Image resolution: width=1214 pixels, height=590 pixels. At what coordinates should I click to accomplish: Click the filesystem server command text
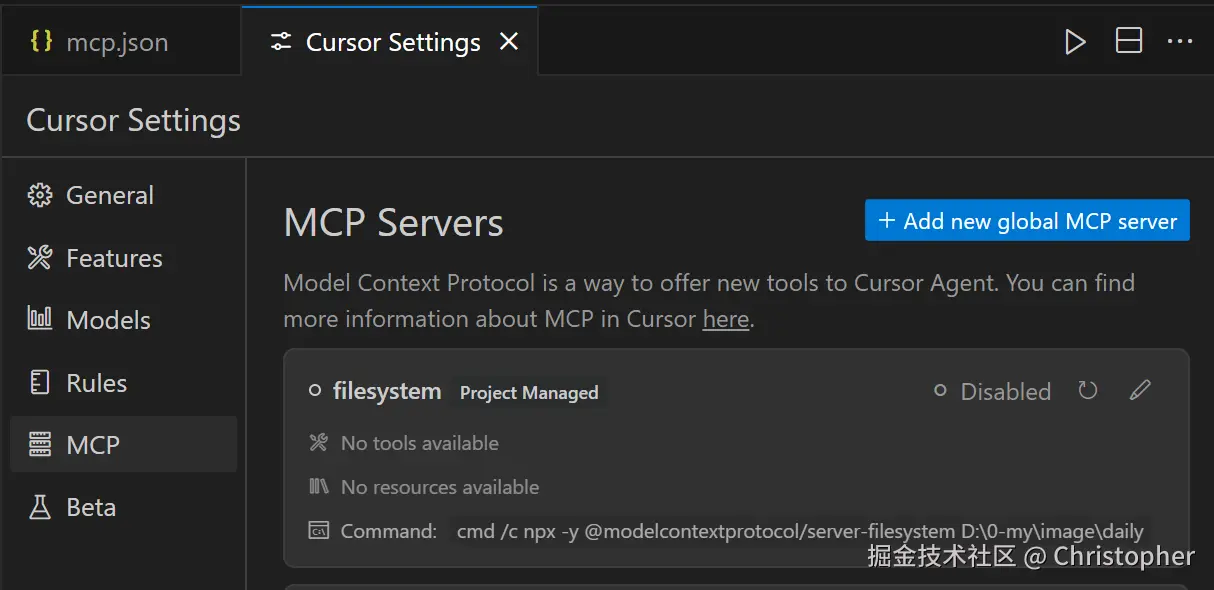pos(800,531)
